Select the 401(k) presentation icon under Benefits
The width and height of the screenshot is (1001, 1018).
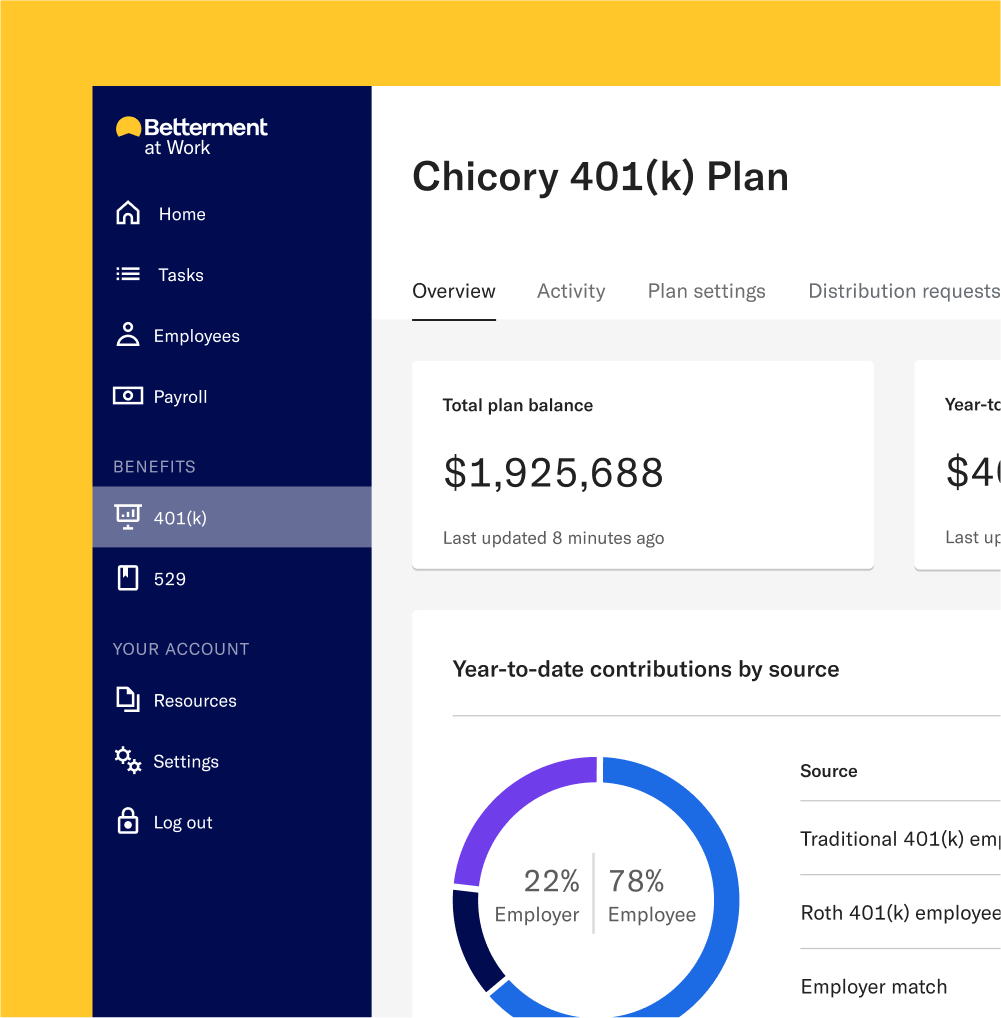(x=127, y=516)
